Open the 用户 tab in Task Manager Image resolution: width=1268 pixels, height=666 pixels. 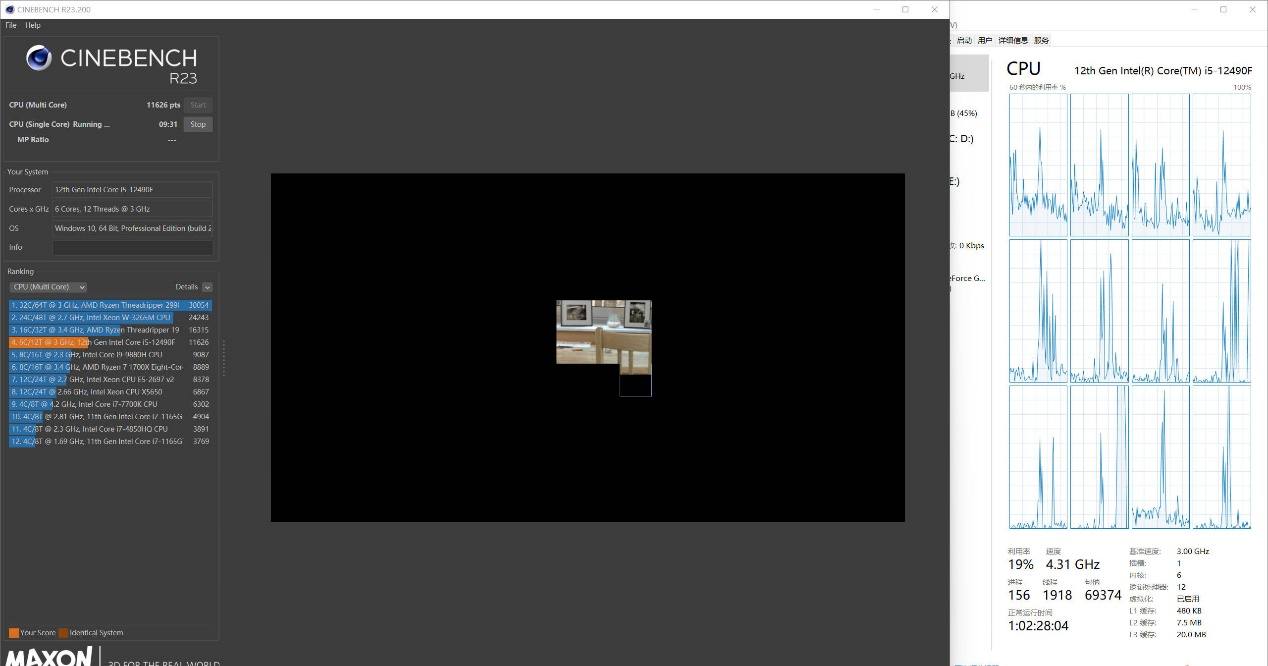click(x=985, y=40)
